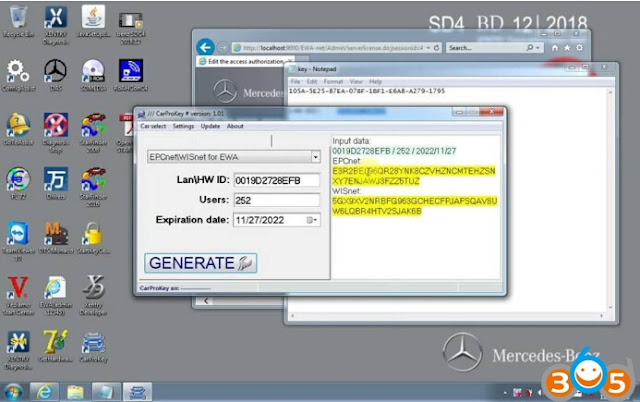640x402 pixels.
Task: Click the highlighted EPCnet key text
Action: coord(414,176)
